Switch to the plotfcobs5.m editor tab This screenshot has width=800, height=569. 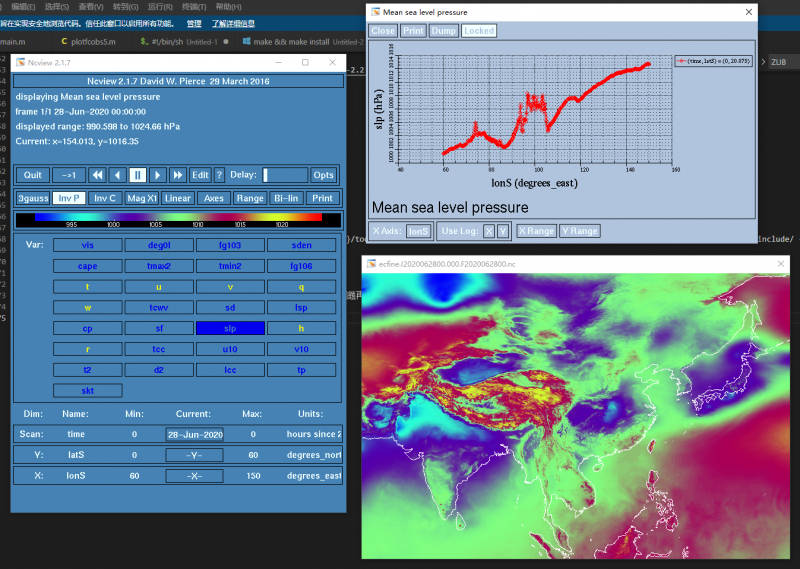[88, 42]
